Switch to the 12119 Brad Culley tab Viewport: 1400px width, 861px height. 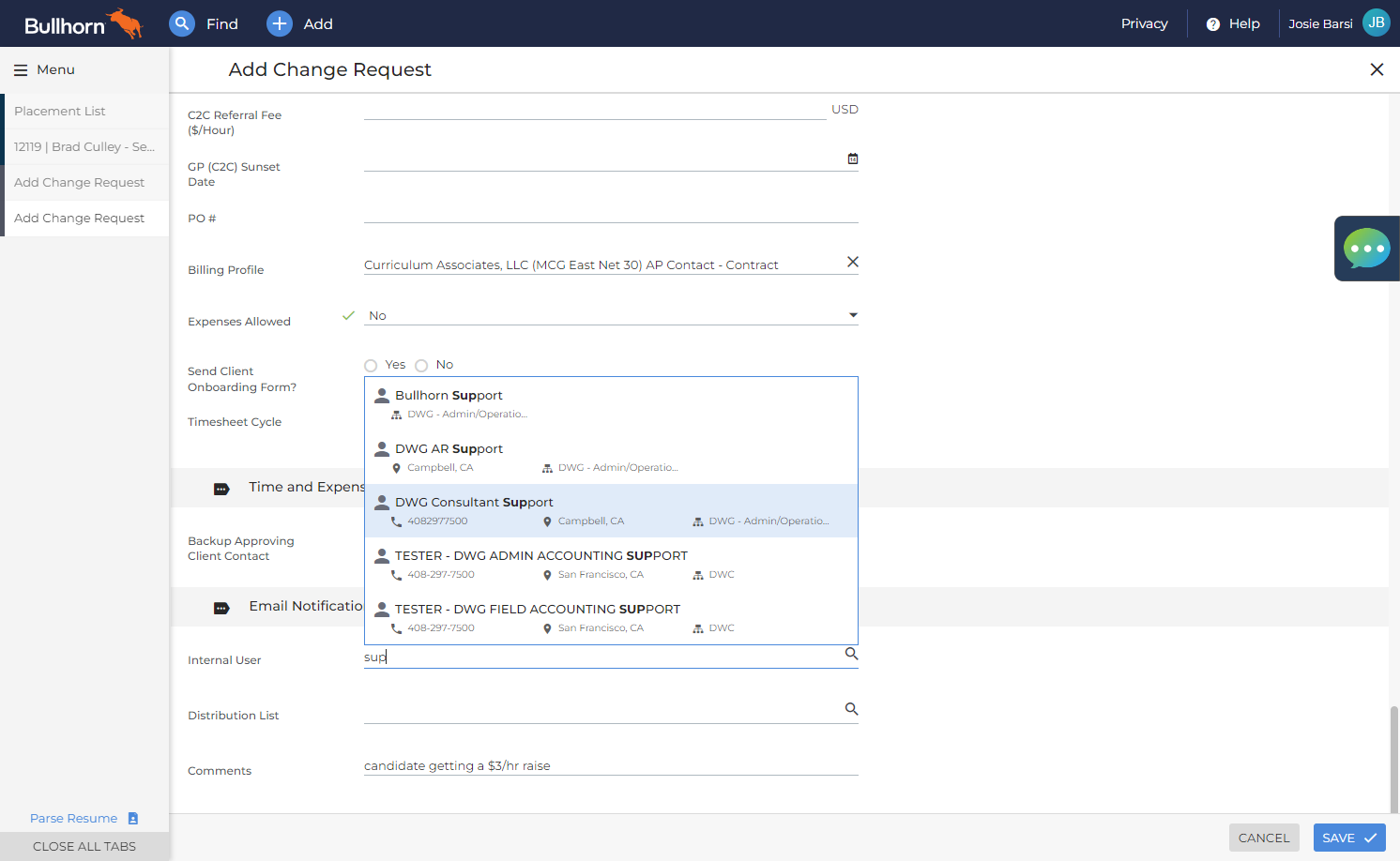click(86, 147)
